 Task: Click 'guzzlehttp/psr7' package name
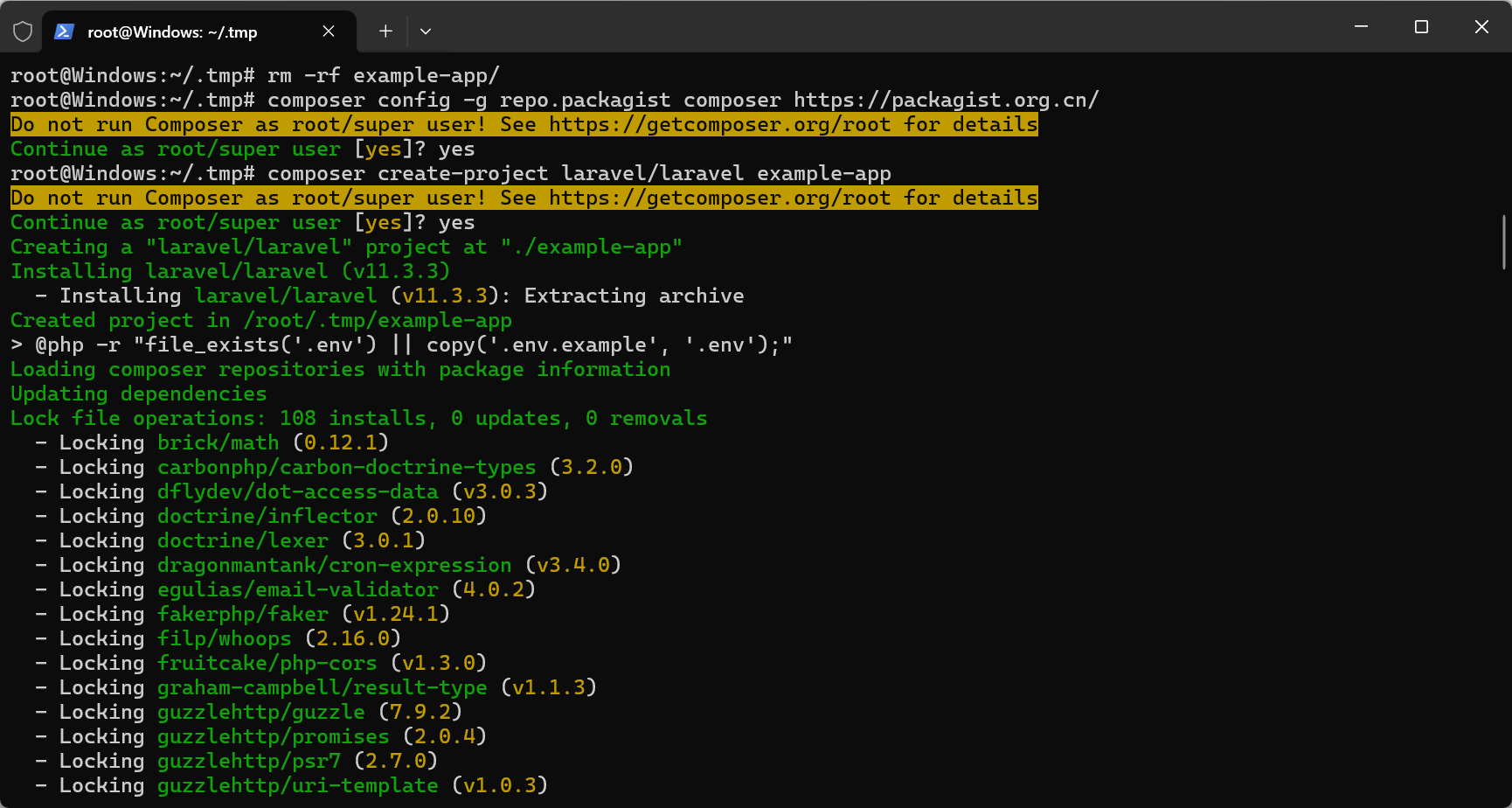(249, 761)
